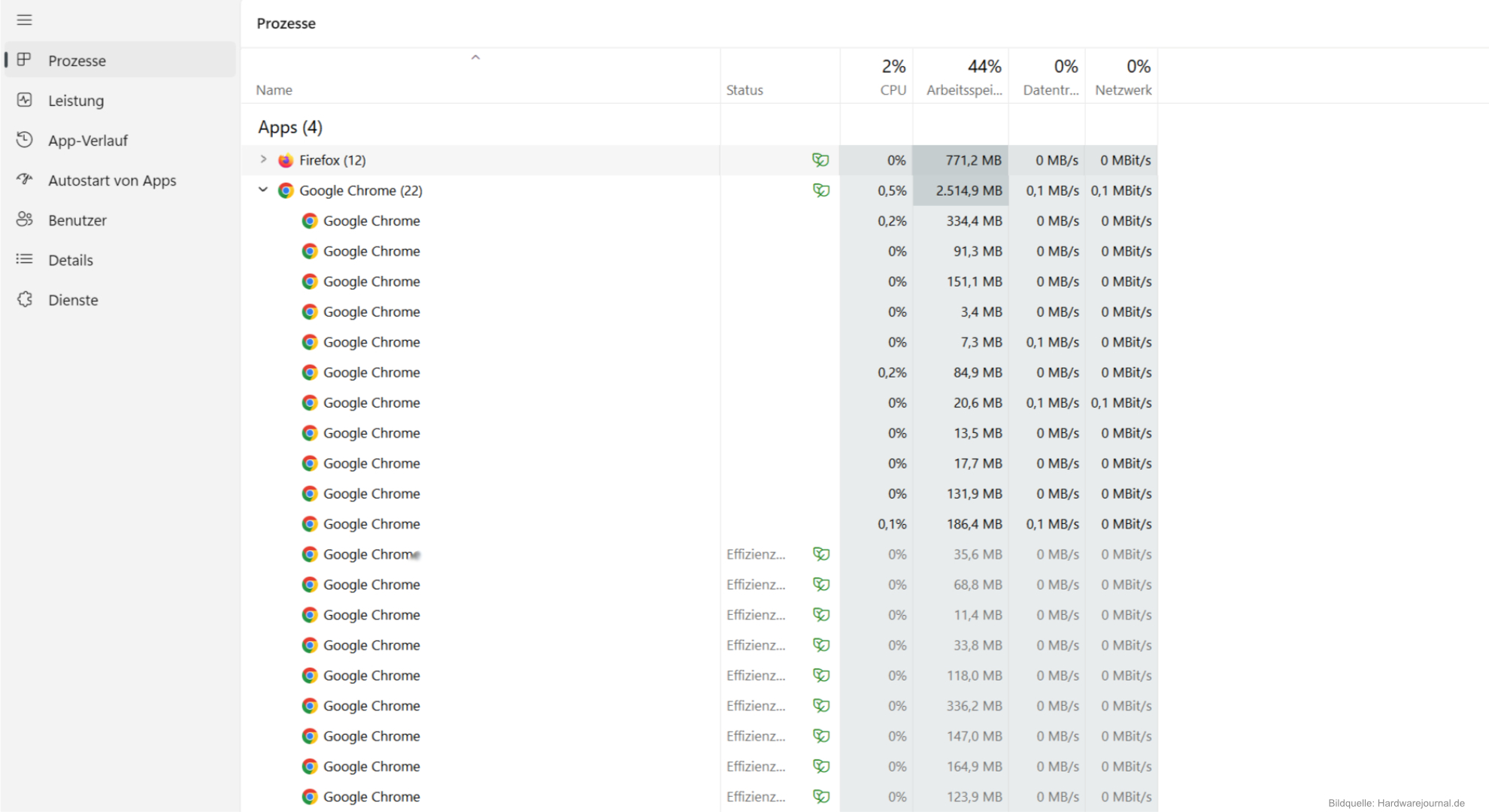Viewport: 1489px width, 812px height.
Task: Select Chrome process using 151,1 MB
Action: coord(699,281)
